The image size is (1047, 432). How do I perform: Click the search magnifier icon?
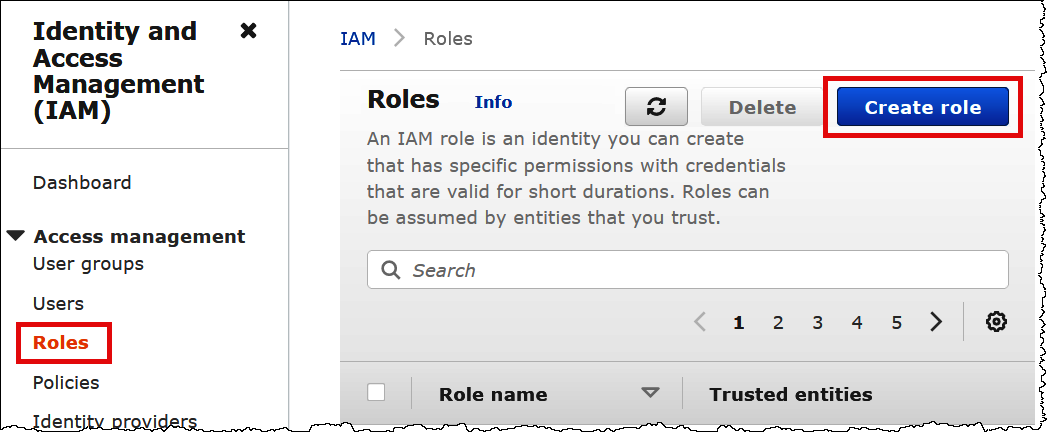(392, 270)
